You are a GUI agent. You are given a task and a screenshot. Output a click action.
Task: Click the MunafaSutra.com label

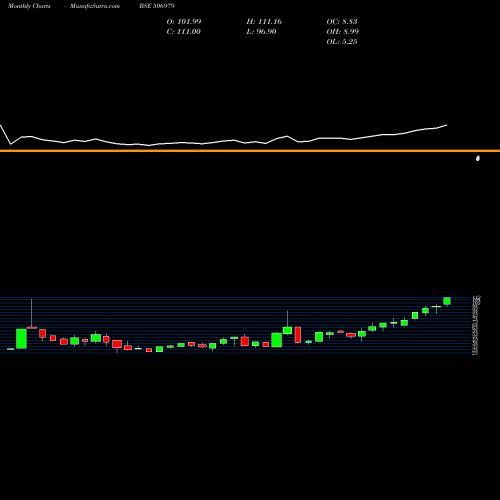(x=95, y=6)
